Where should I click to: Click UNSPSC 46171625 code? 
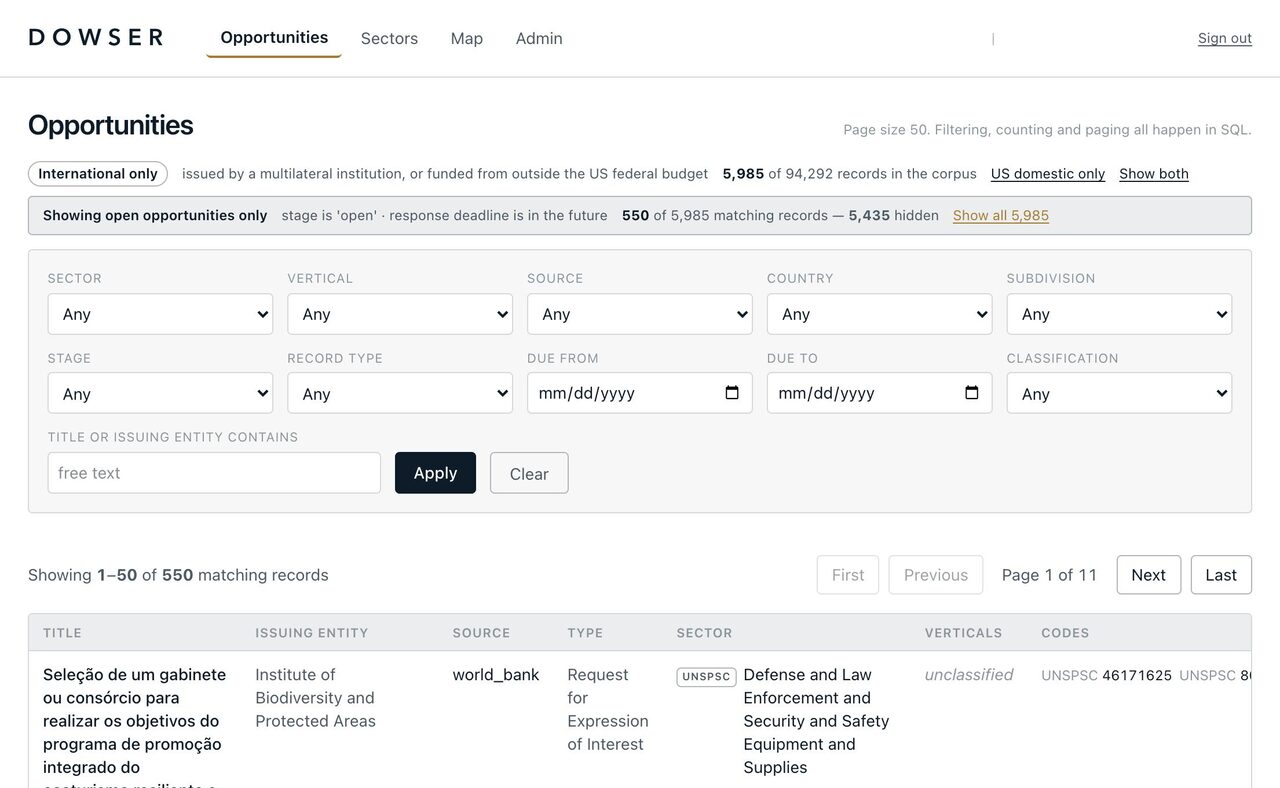click(x=1106, y=676)
